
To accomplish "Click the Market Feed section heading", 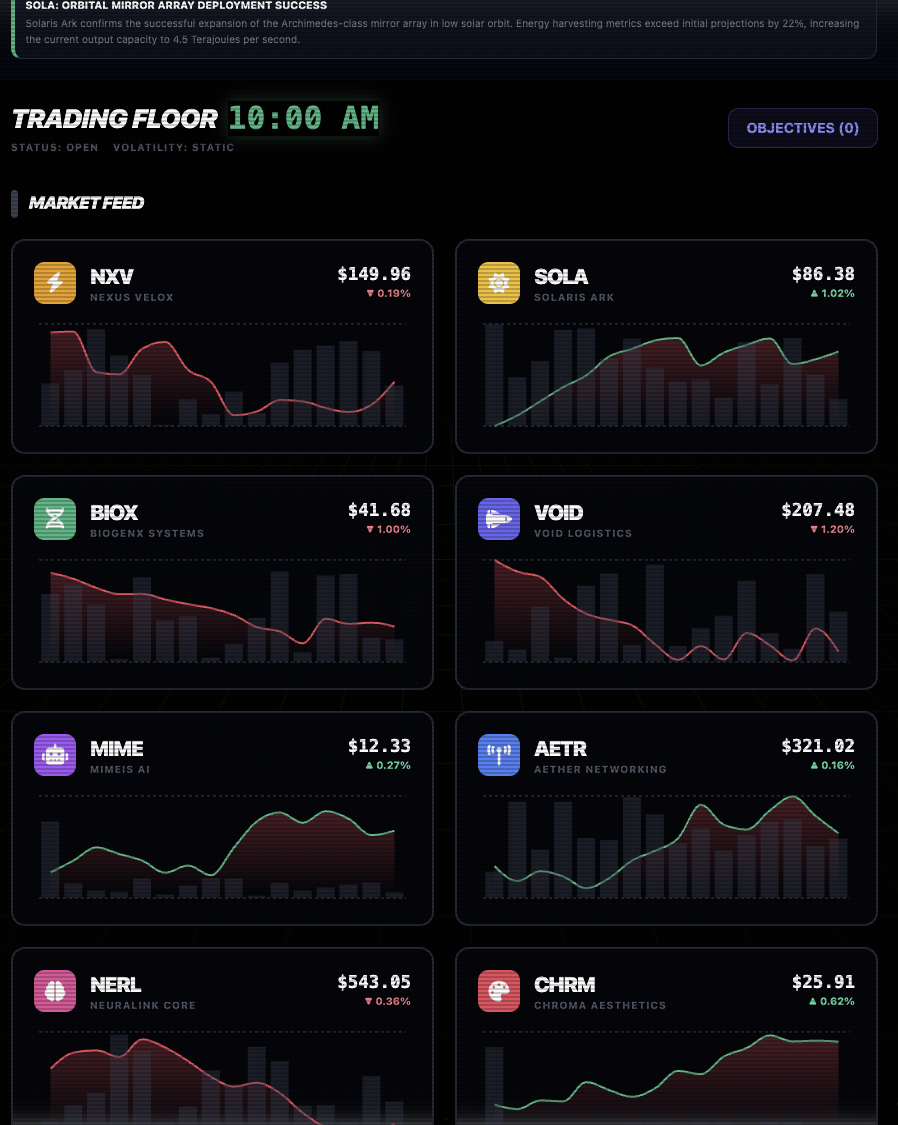I will 86,203.
